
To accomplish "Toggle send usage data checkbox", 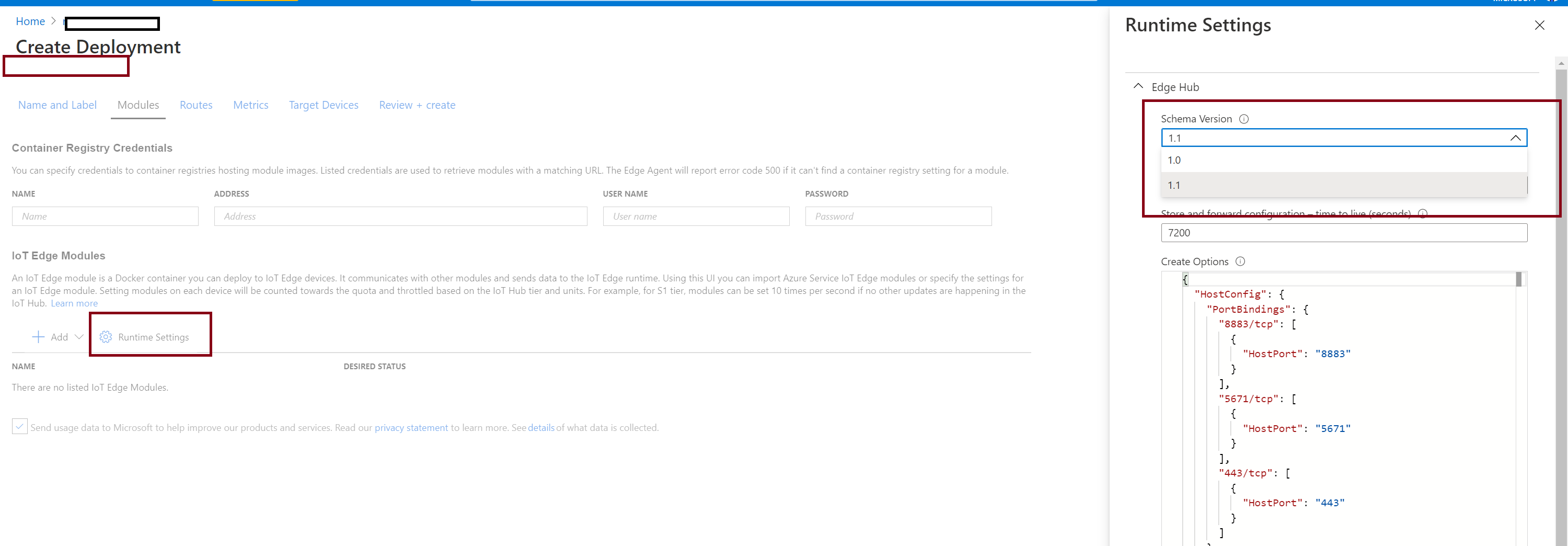I will click(19, 427).
